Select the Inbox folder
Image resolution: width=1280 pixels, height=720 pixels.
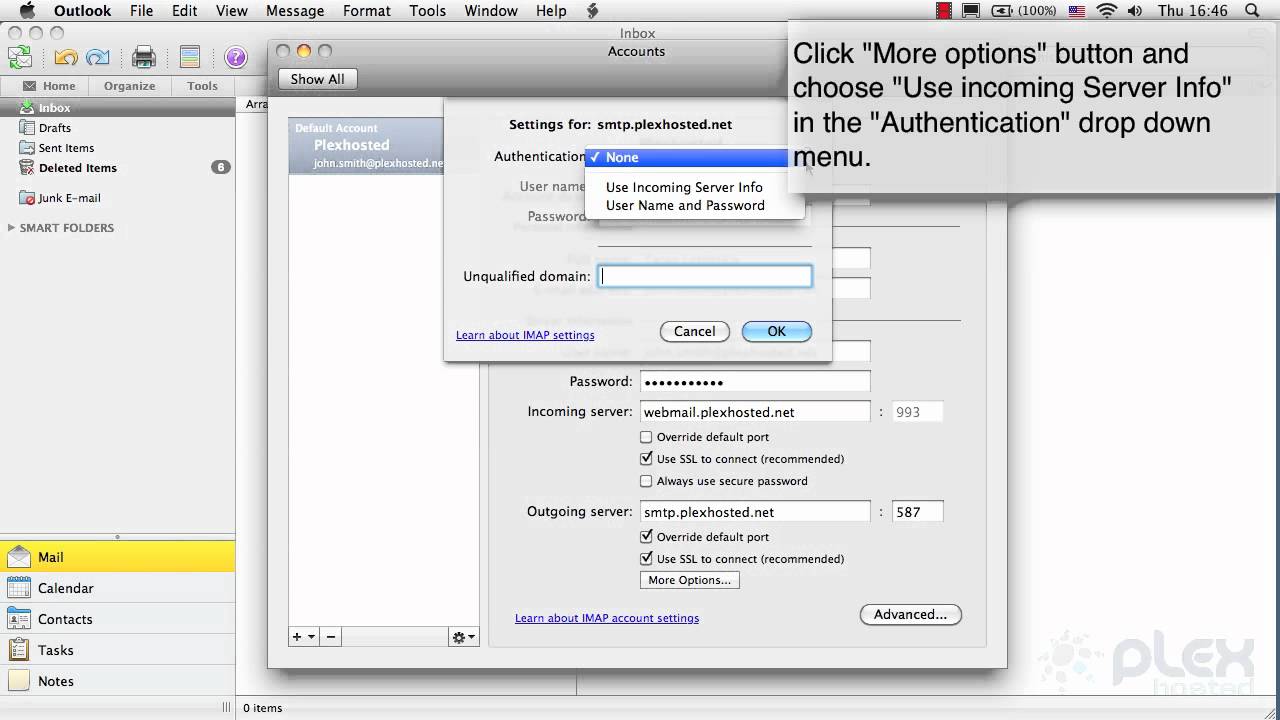pyautogui.click(x=118, y=108)
